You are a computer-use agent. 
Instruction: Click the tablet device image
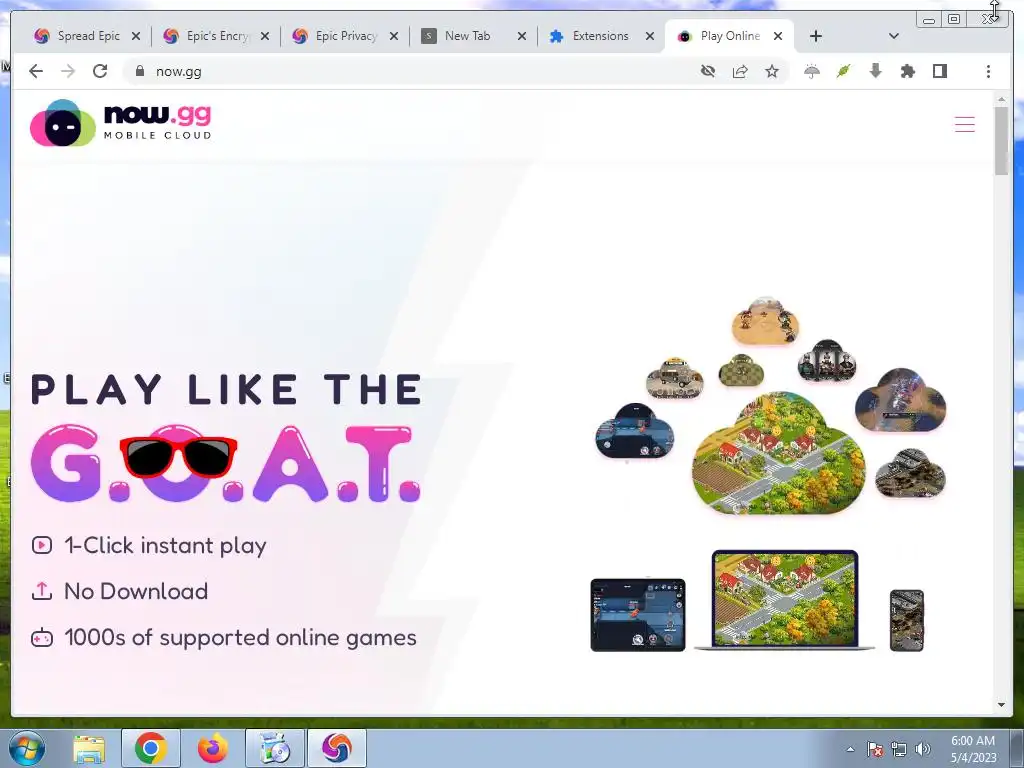[638, 615]
